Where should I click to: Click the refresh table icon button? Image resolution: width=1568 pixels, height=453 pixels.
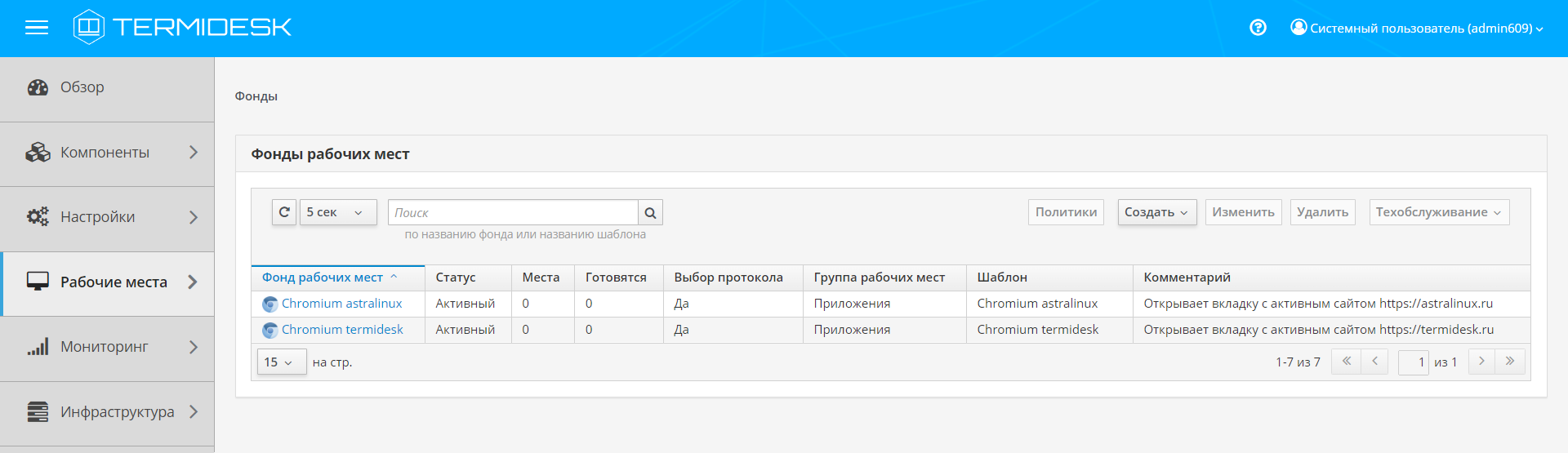point(284,212)
